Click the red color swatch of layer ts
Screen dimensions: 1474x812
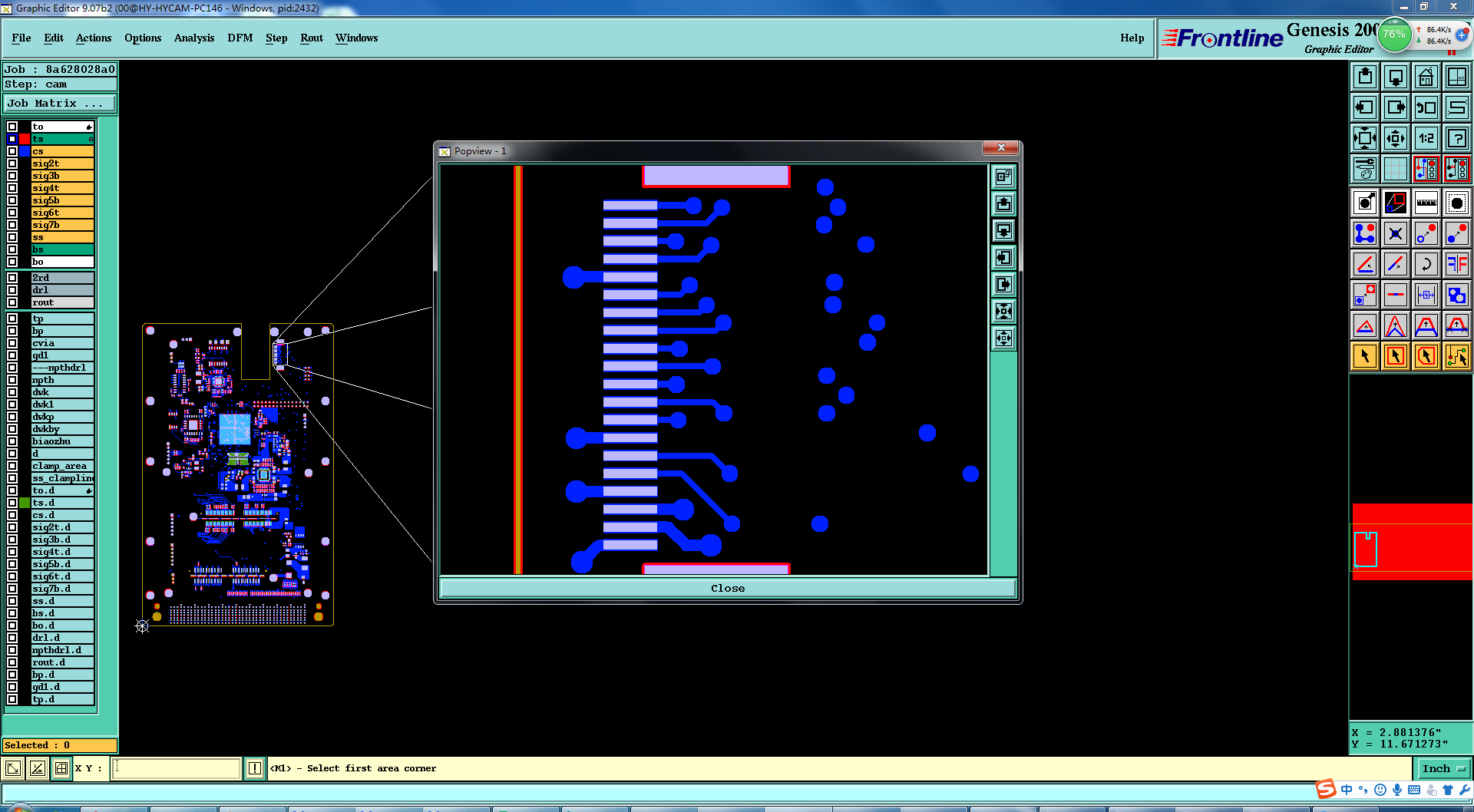(25, 139)
